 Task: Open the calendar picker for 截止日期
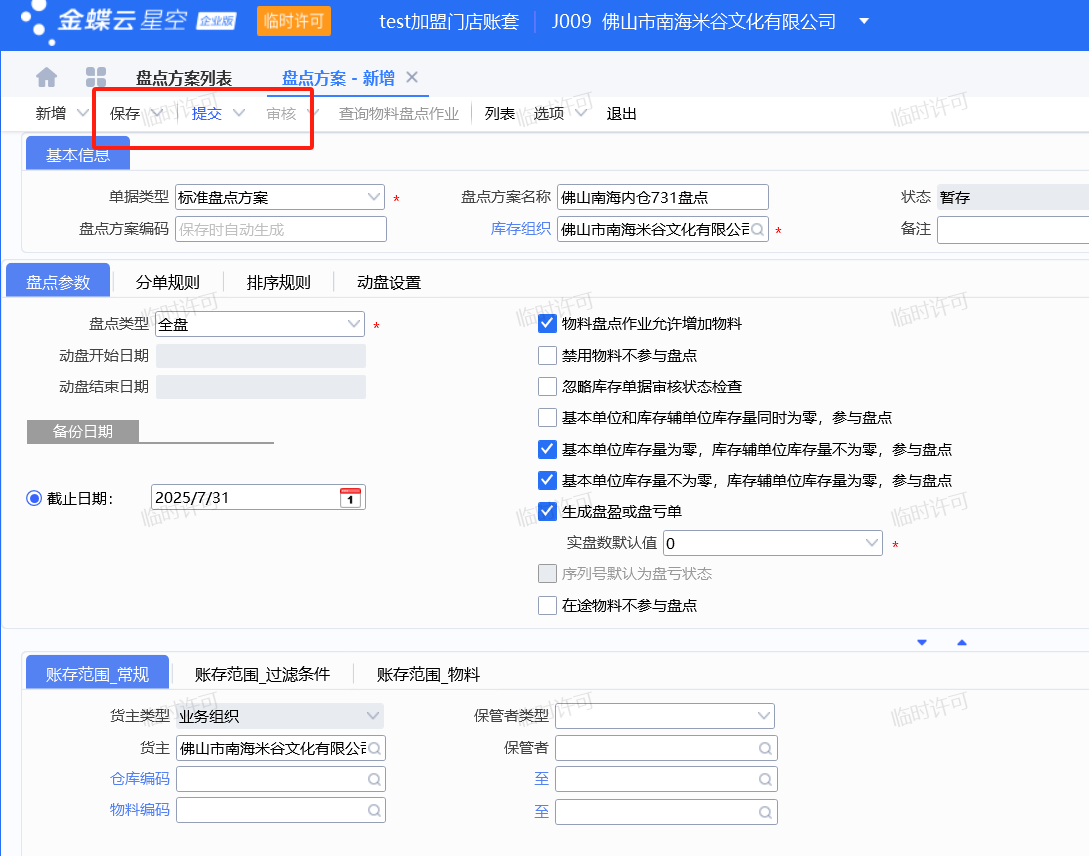pyautogui.click(x=350, y=498)
